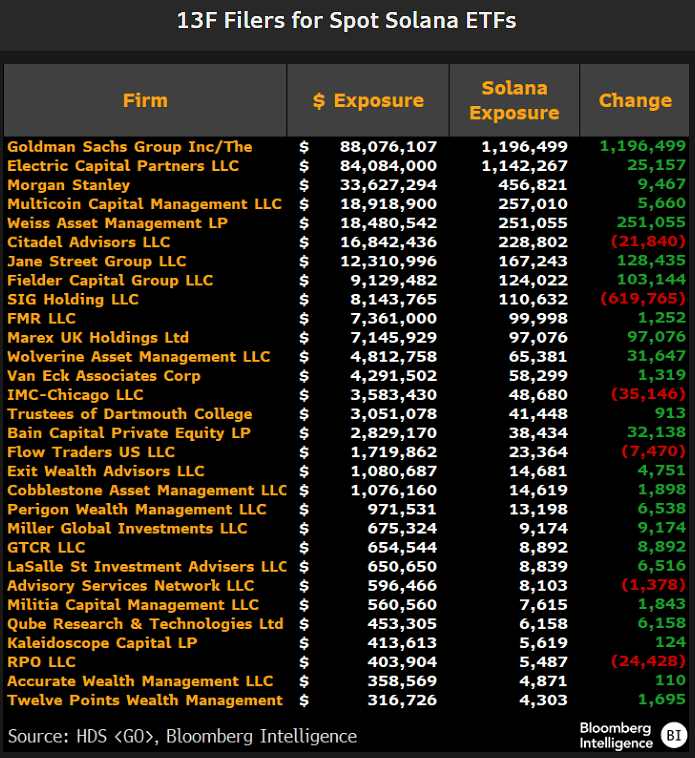Click Perigon Wealth Management LLC
The image size is (695, 758).
coord(137,510)
